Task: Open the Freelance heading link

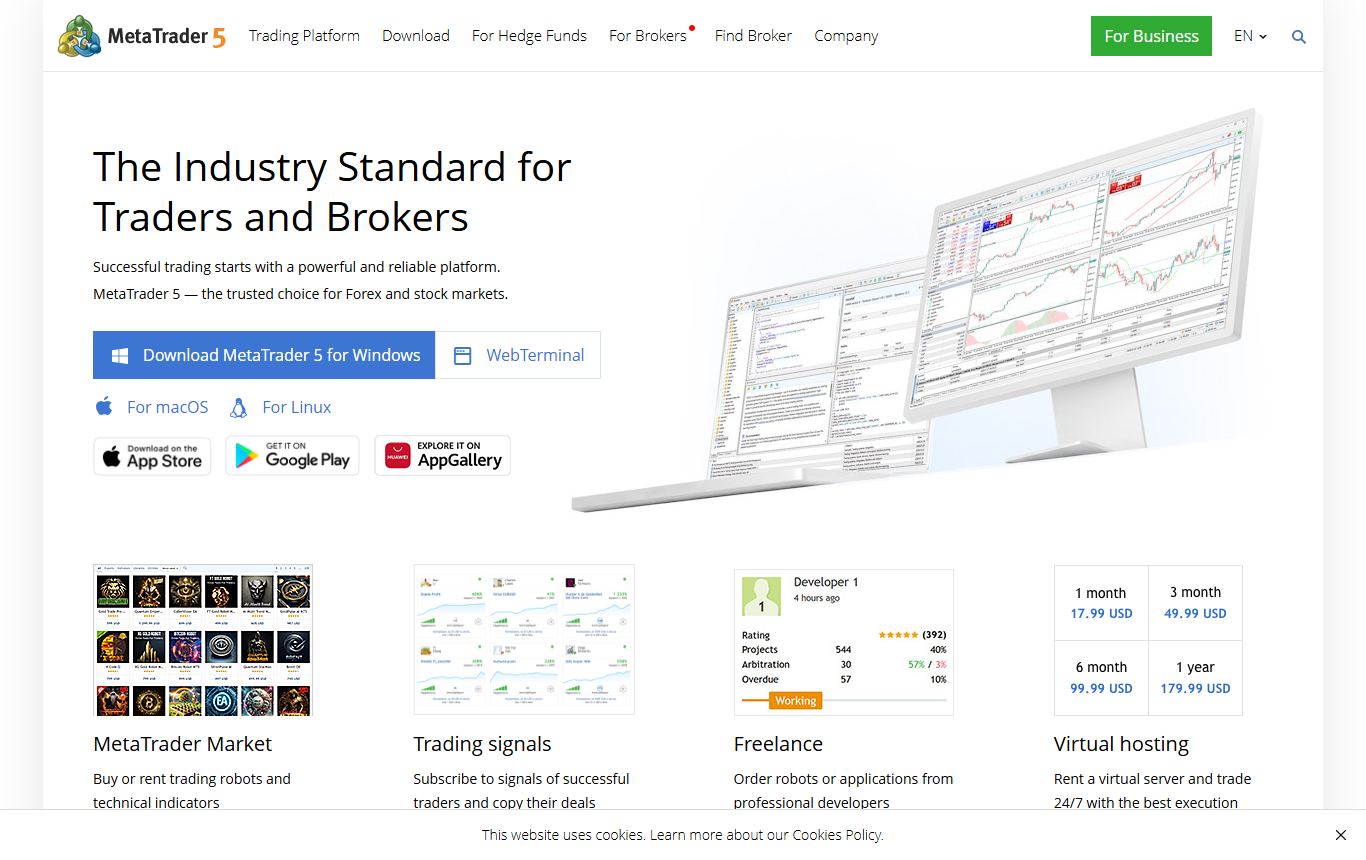Action: click(778, 744)
